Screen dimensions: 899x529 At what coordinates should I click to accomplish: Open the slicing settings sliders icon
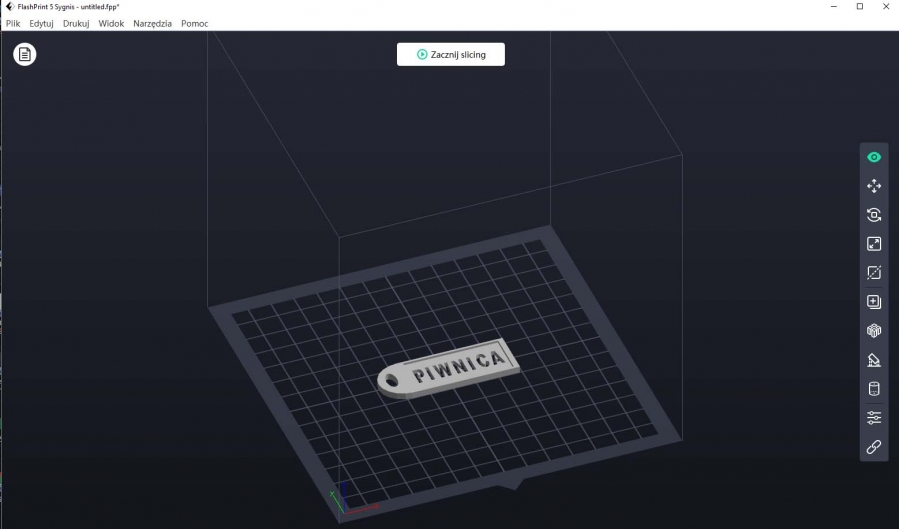[x=874, y=418]
